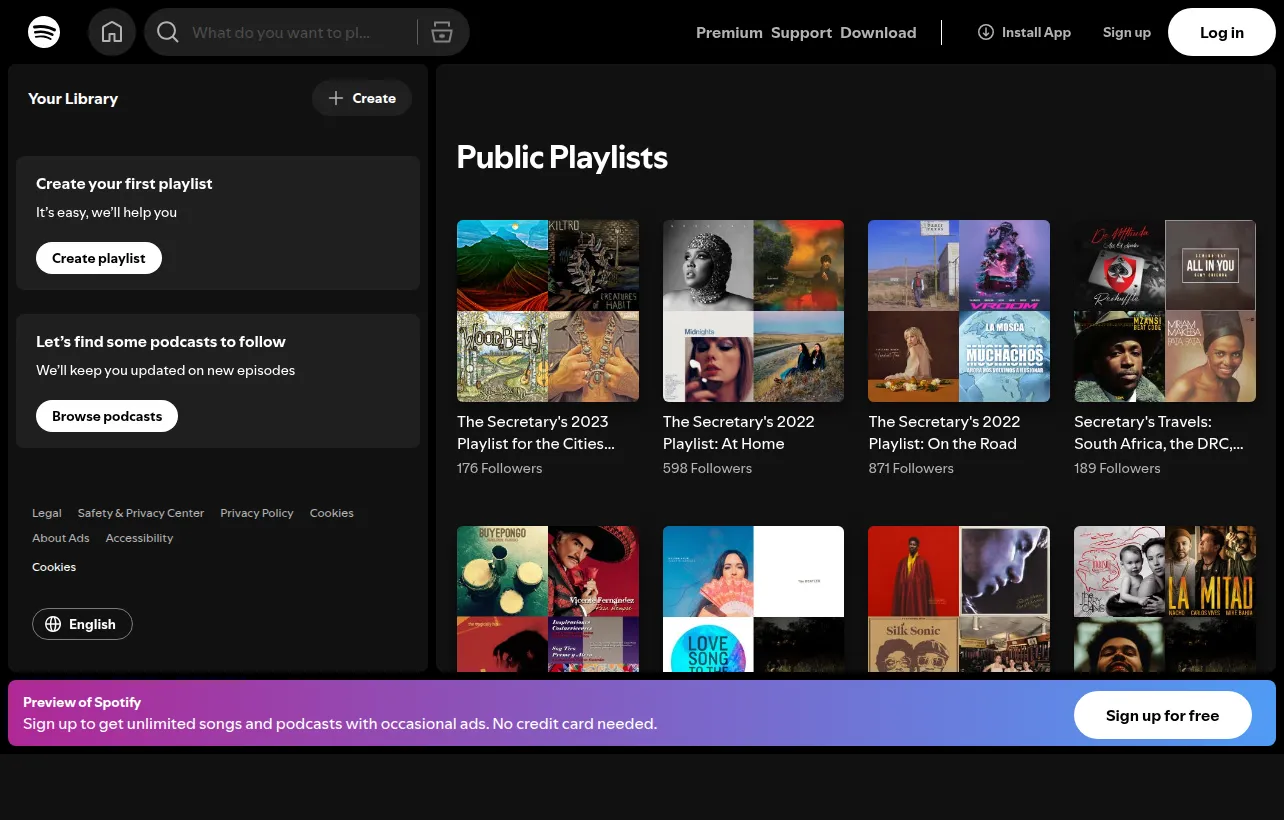Open playlist cover with Buyepongo album

[x=548, y=598]
